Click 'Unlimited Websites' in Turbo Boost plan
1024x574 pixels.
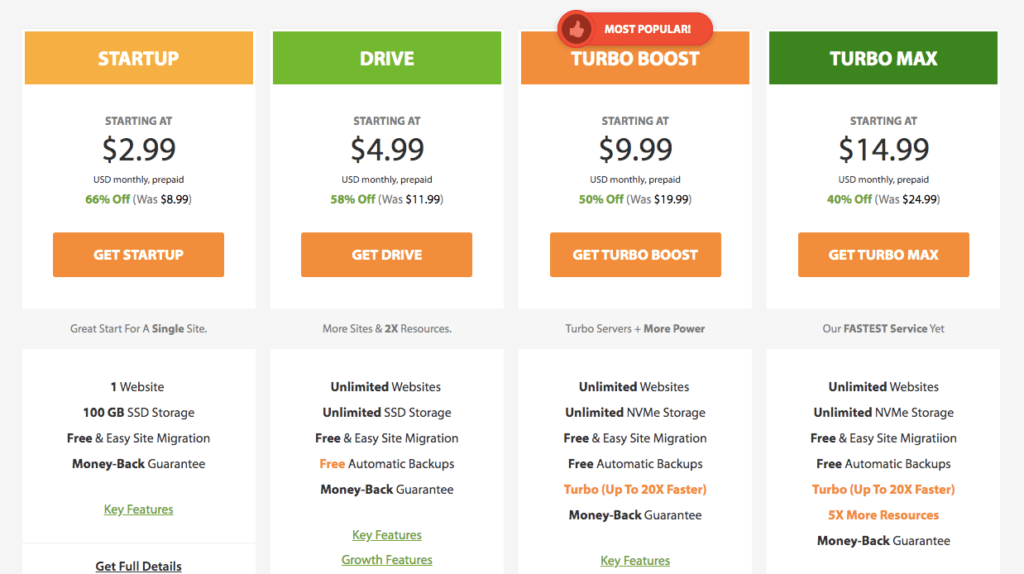tap(634, 387)
